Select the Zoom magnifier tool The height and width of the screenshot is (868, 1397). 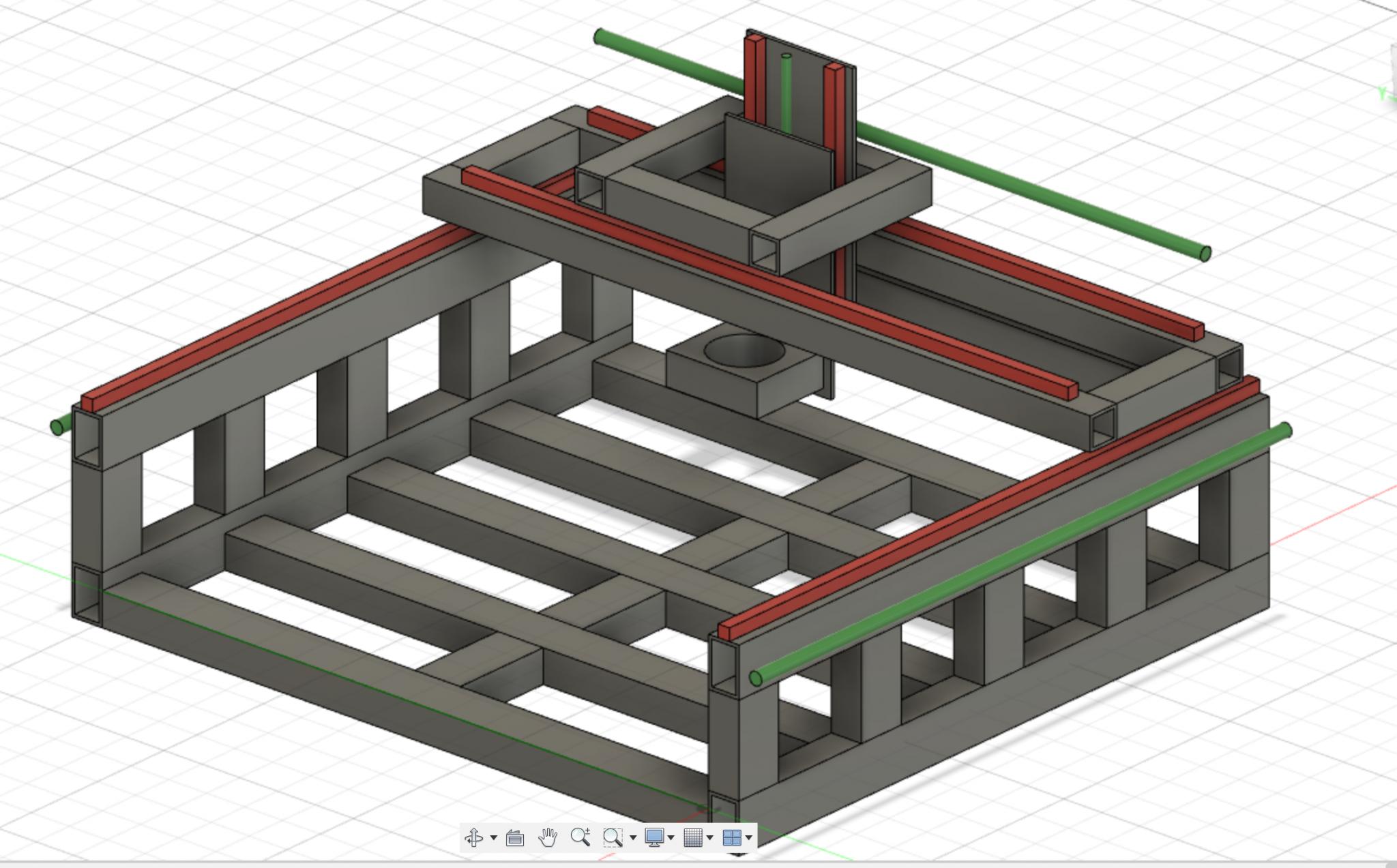pyautogui.click(x=580, y=837)
